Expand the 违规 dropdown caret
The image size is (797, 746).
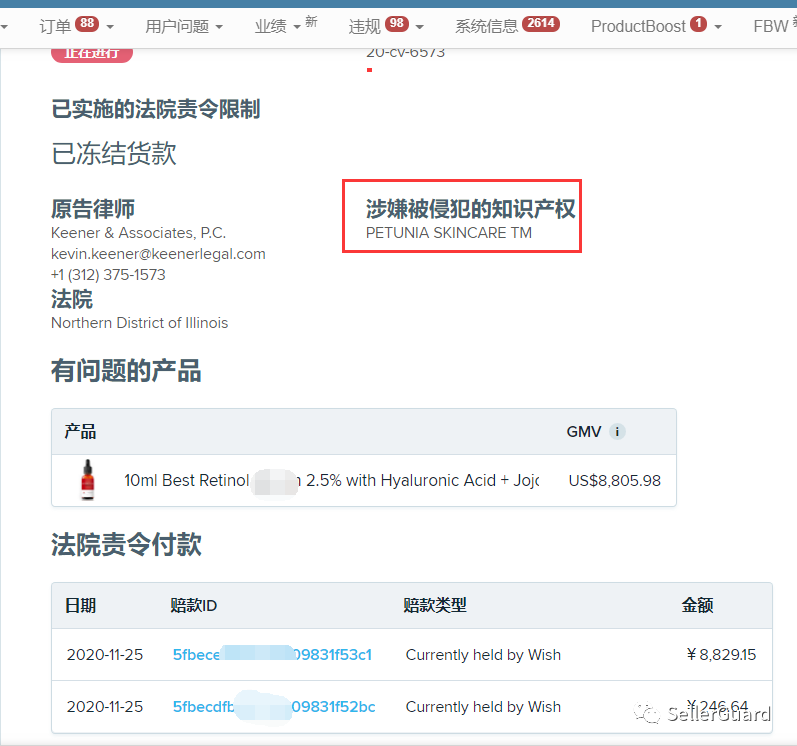(x=419, y=27)
